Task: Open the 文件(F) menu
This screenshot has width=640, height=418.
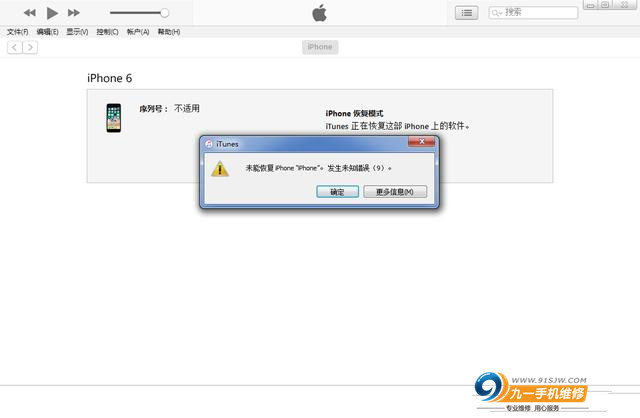Action: pyautogui.click(x=18, y=32)
